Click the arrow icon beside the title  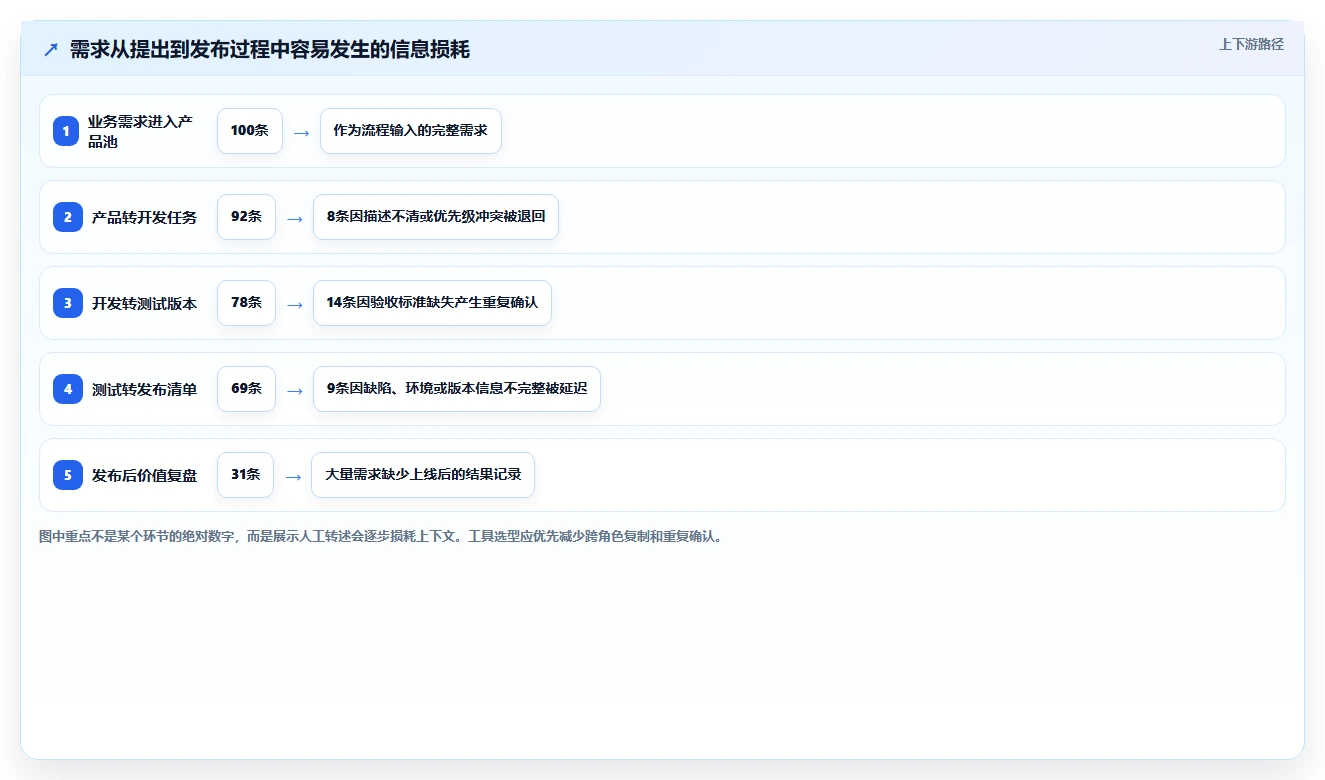coord(51,49)
